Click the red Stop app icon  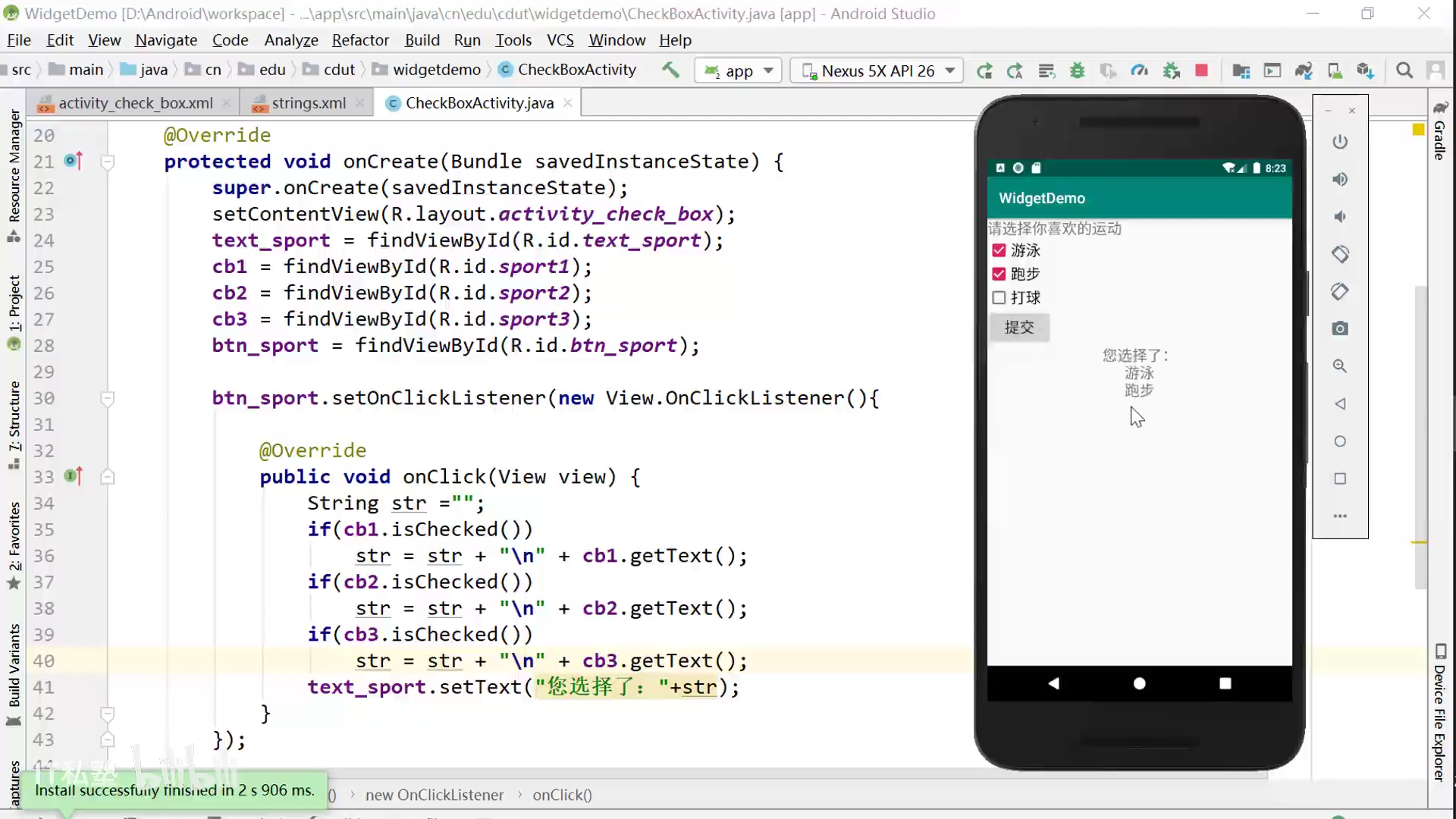[1201, 71]
